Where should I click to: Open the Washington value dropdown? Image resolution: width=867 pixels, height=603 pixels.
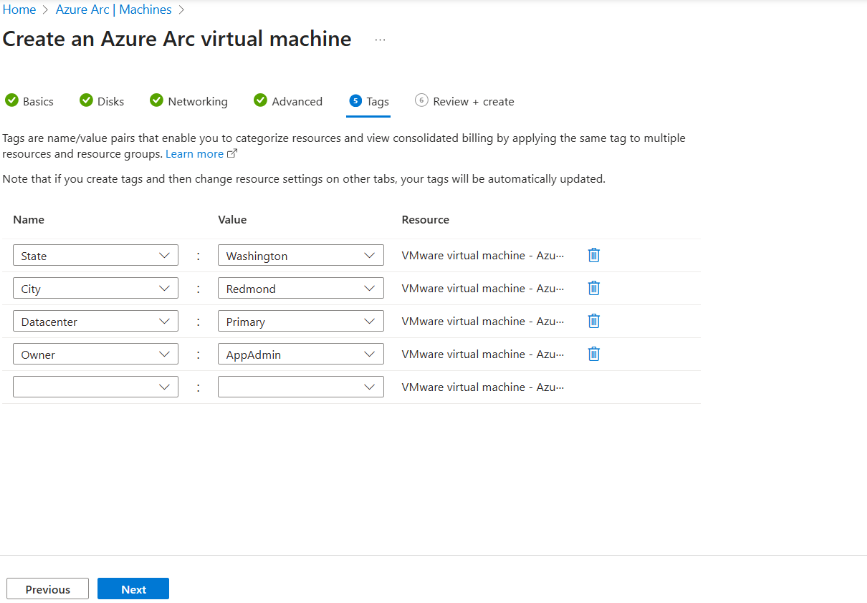pyautogui.click(x=370, y=256)
